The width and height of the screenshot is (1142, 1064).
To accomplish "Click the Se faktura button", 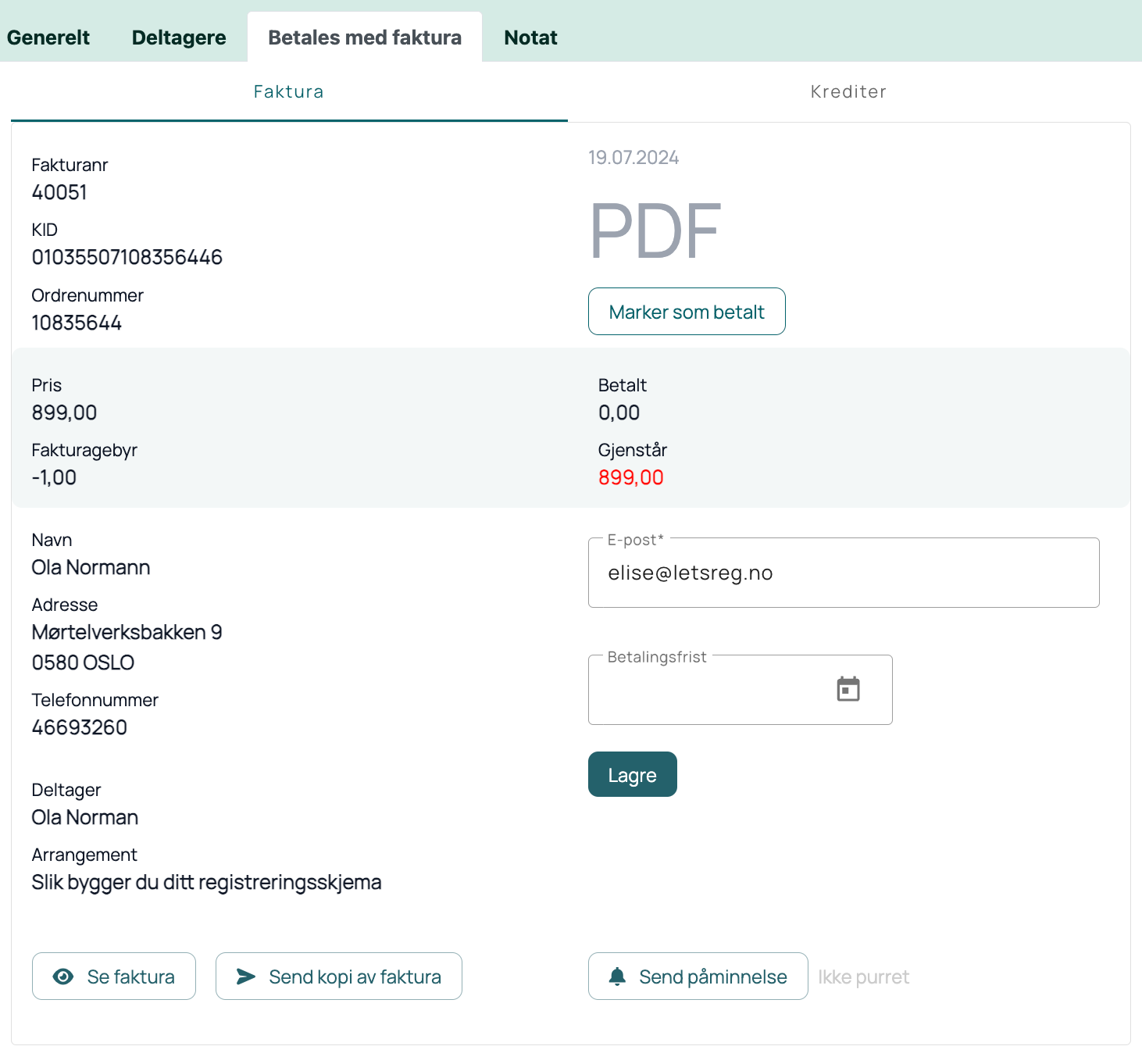I will [x=114, y=976].
